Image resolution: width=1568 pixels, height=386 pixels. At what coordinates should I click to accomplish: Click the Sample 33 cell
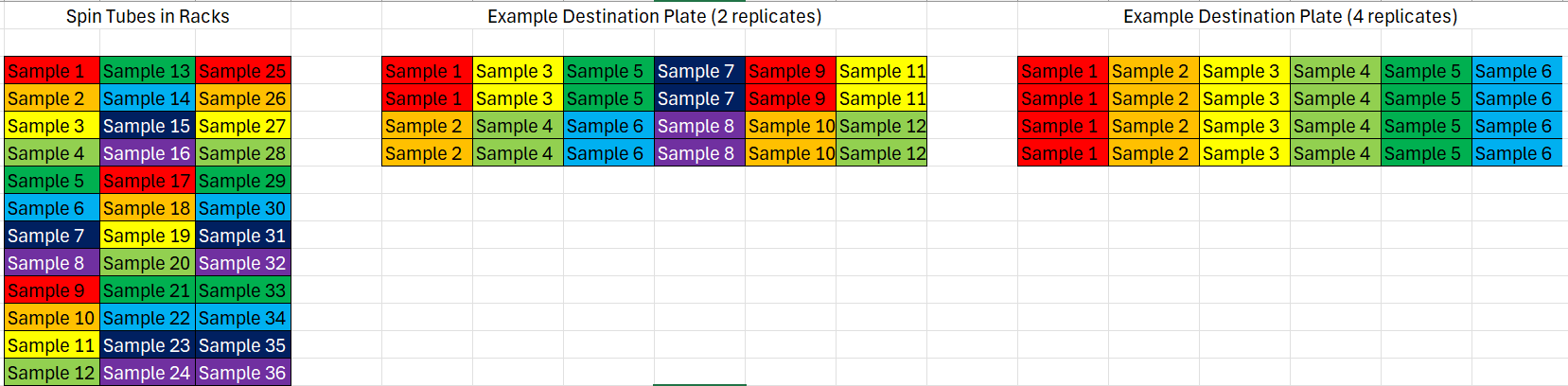point(242,290)
